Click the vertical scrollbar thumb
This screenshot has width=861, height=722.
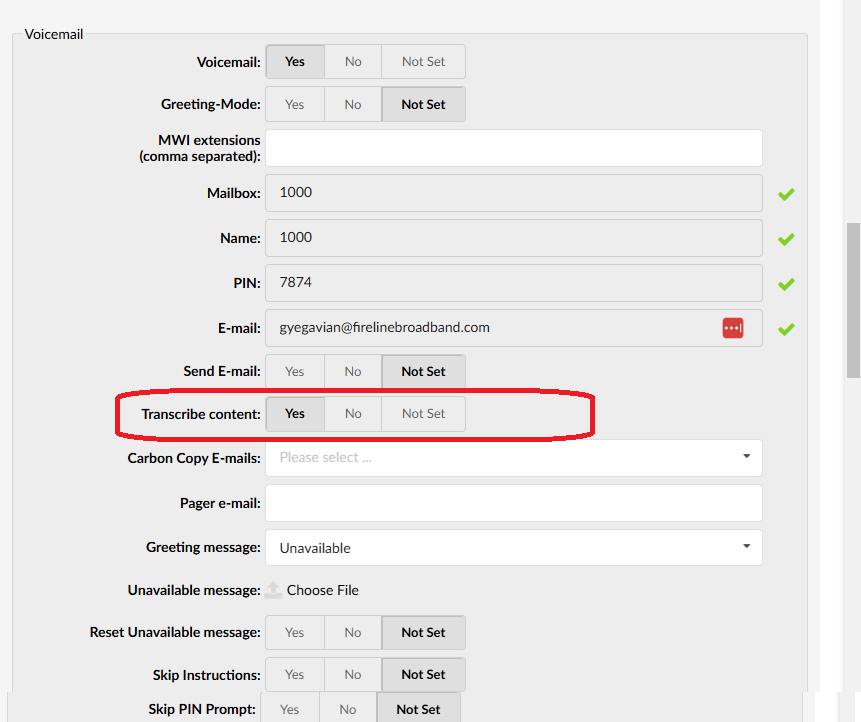853,300
